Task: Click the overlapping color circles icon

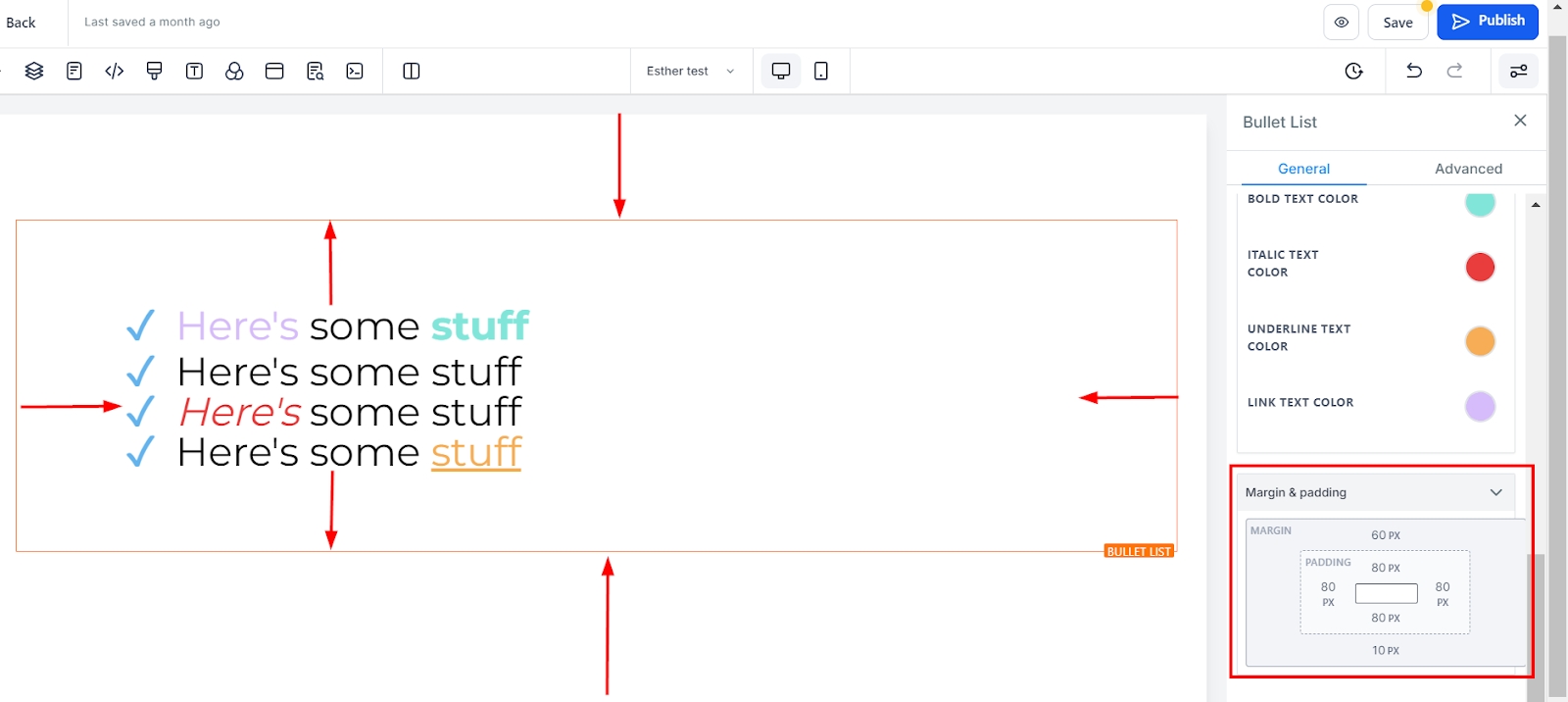Action: click(234, 71)
